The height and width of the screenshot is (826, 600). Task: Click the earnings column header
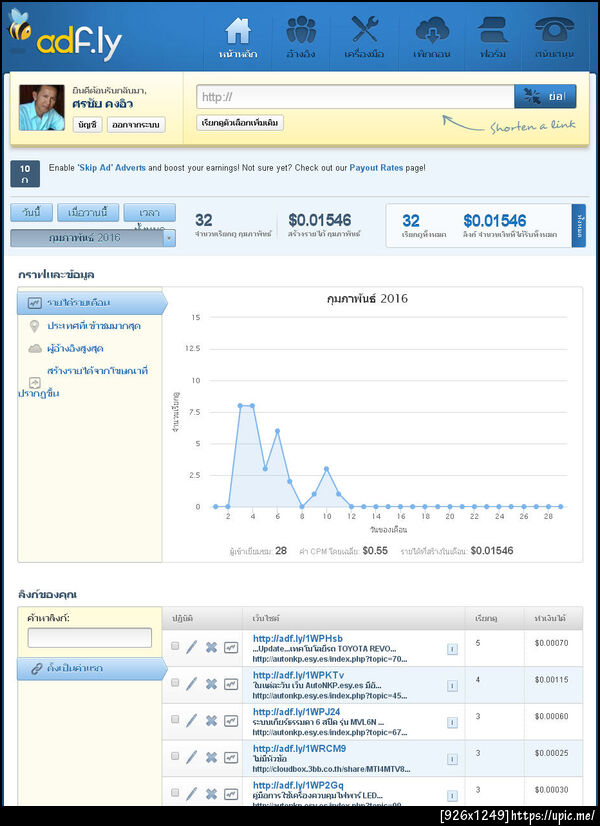click(x=552, y=618)
